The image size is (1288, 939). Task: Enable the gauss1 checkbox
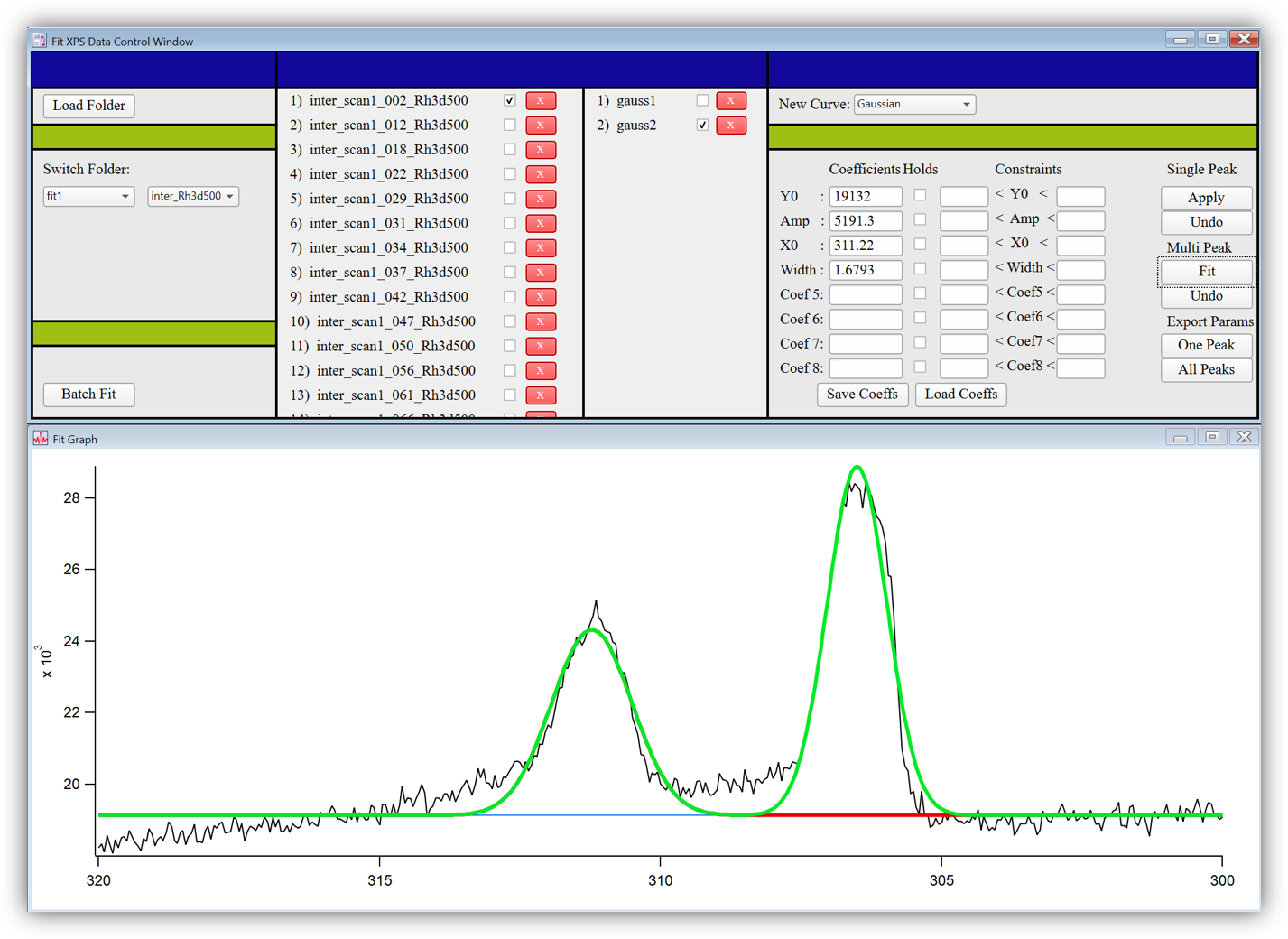tap(702, 100)
